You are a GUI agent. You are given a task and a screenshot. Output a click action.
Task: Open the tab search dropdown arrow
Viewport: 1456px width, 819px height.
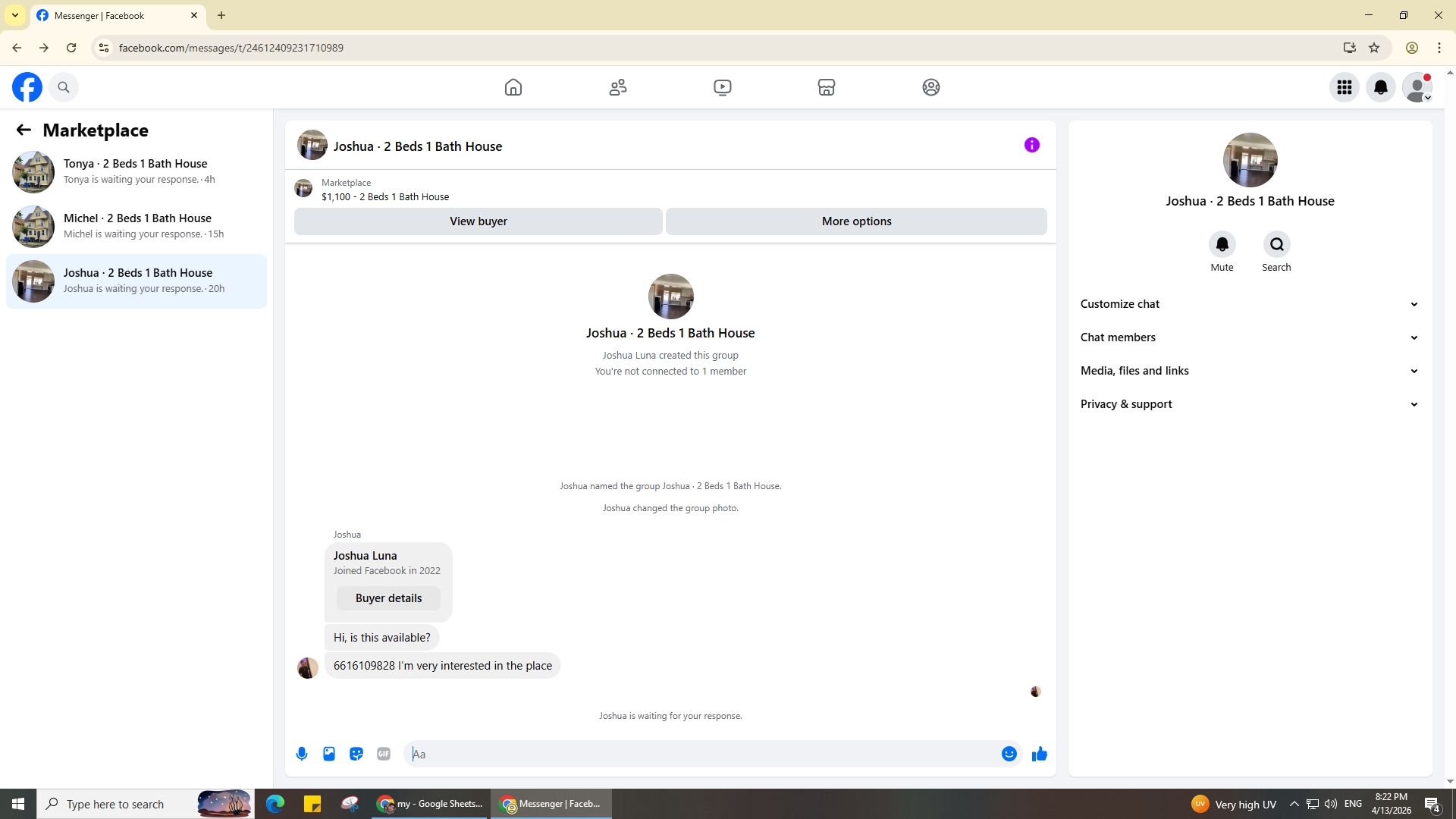click(15, 15)
